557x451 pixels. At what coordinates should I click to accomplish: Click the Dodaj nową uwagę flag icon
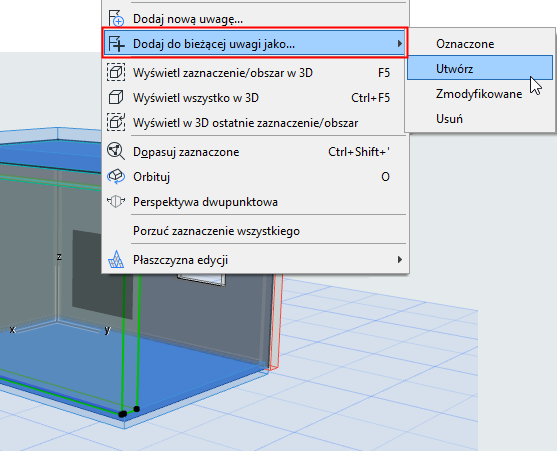pyautogui.click(x=116, y=18)
